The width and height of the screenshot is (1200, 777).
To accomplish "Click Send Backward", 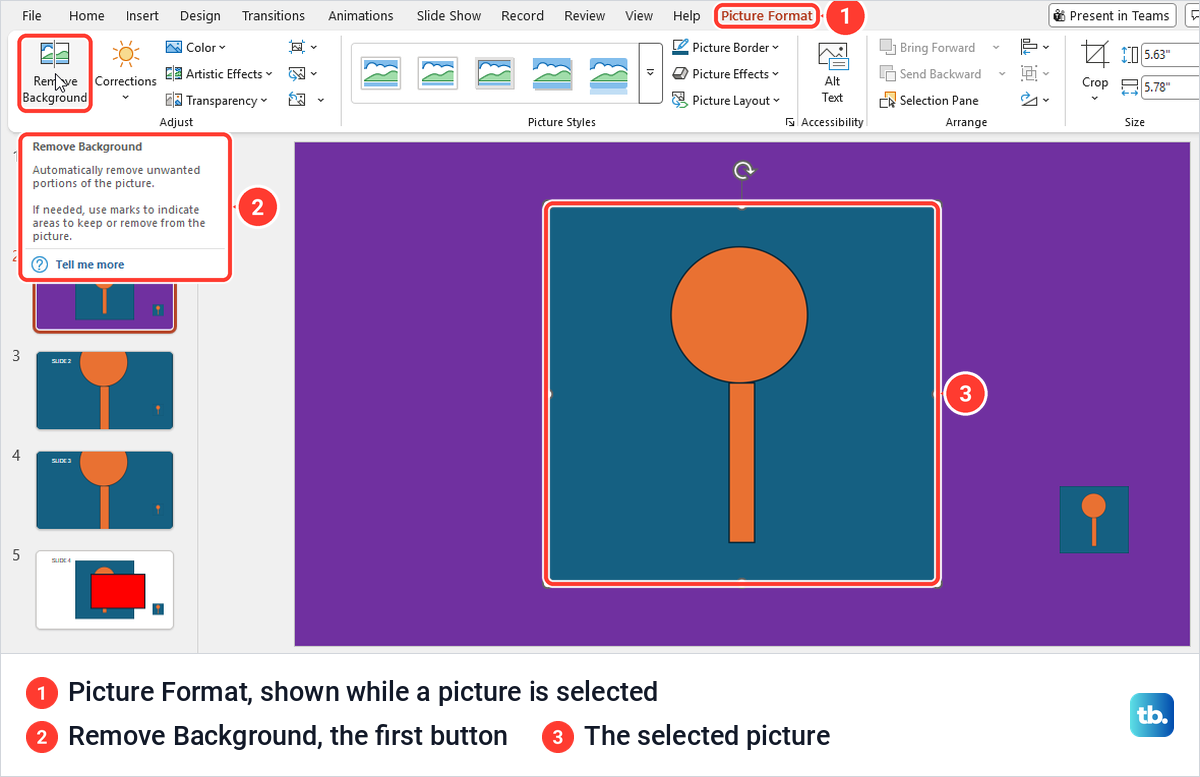I will (x=930, y=74).
